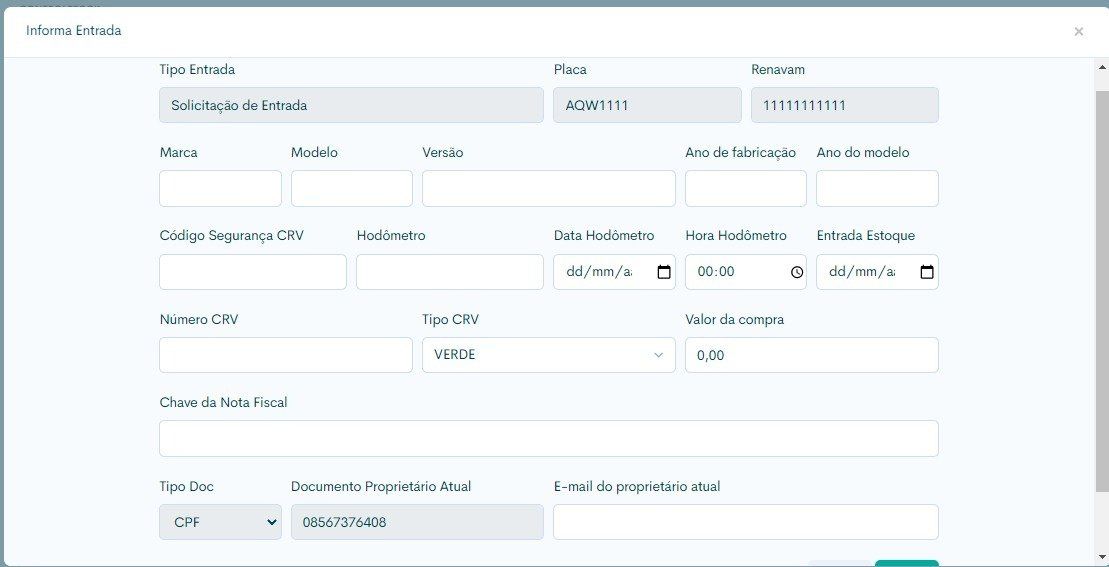1109x567 pixels.
Task: Select the Hodômetro input field
Action: coord(449,272)
